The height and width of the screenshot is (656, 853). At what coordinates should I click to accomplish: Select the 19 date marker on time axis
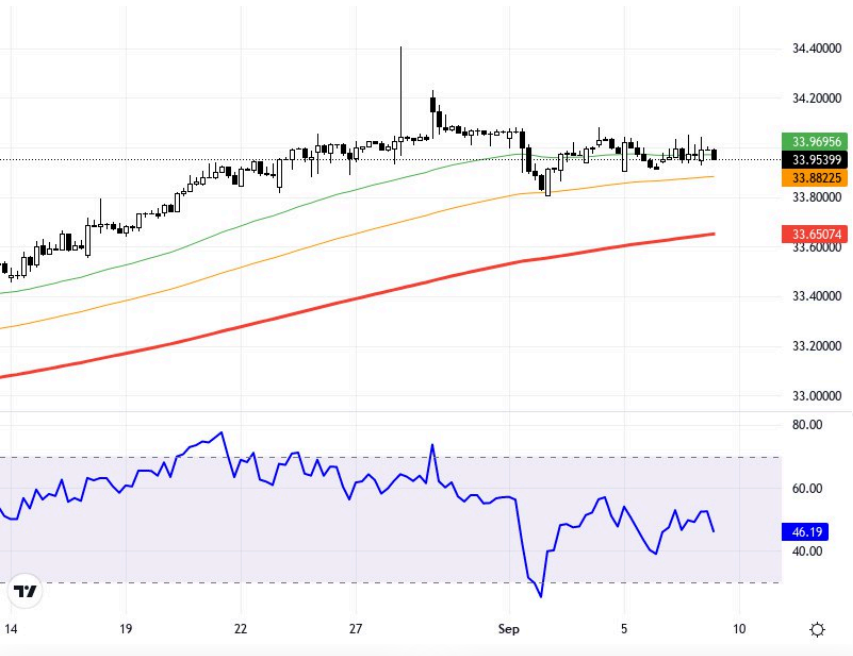click(x=125, y=629)
